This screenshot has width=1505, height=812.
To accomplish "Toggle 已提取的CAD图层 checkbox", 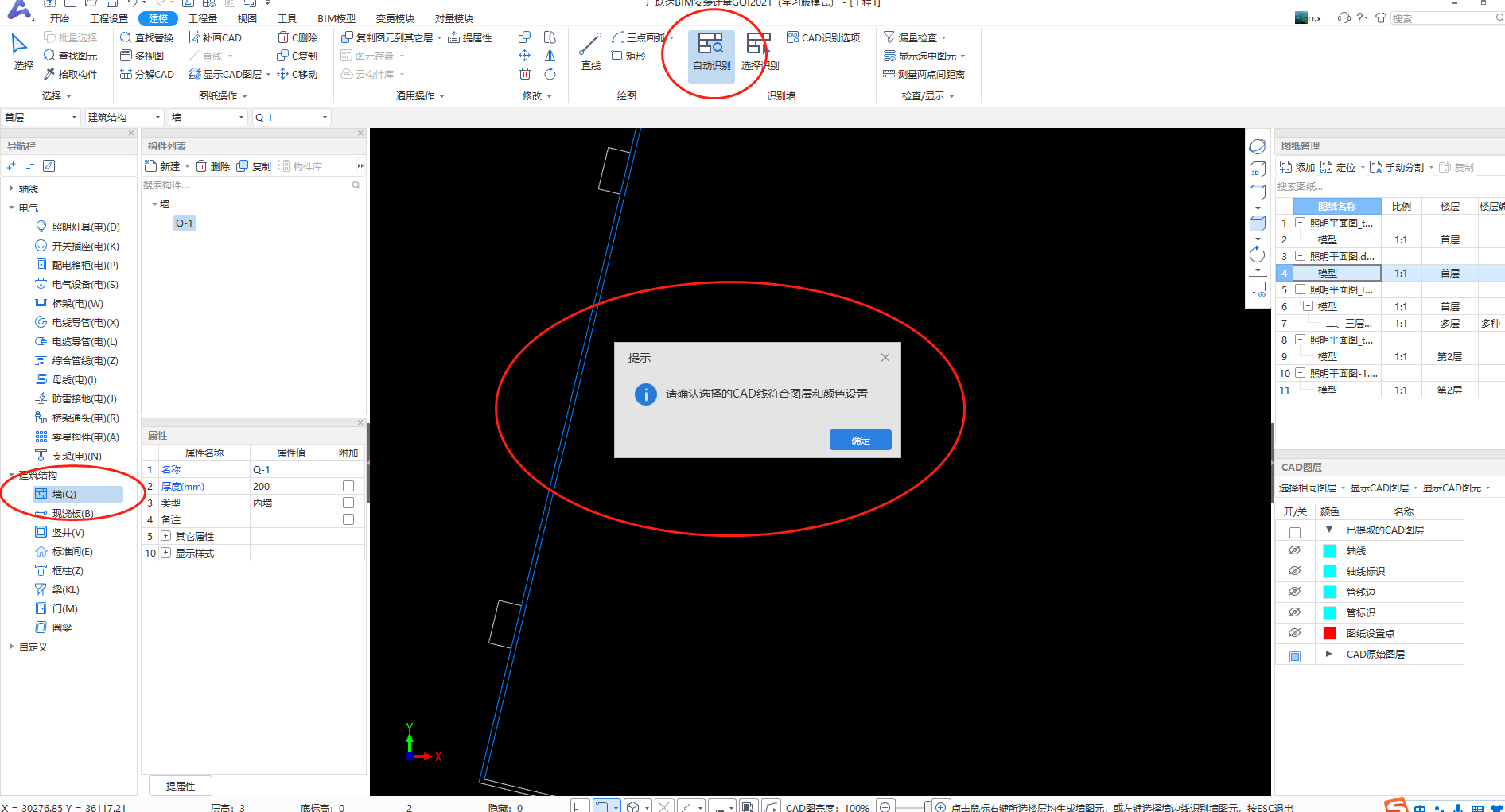I will point(1294,533).
